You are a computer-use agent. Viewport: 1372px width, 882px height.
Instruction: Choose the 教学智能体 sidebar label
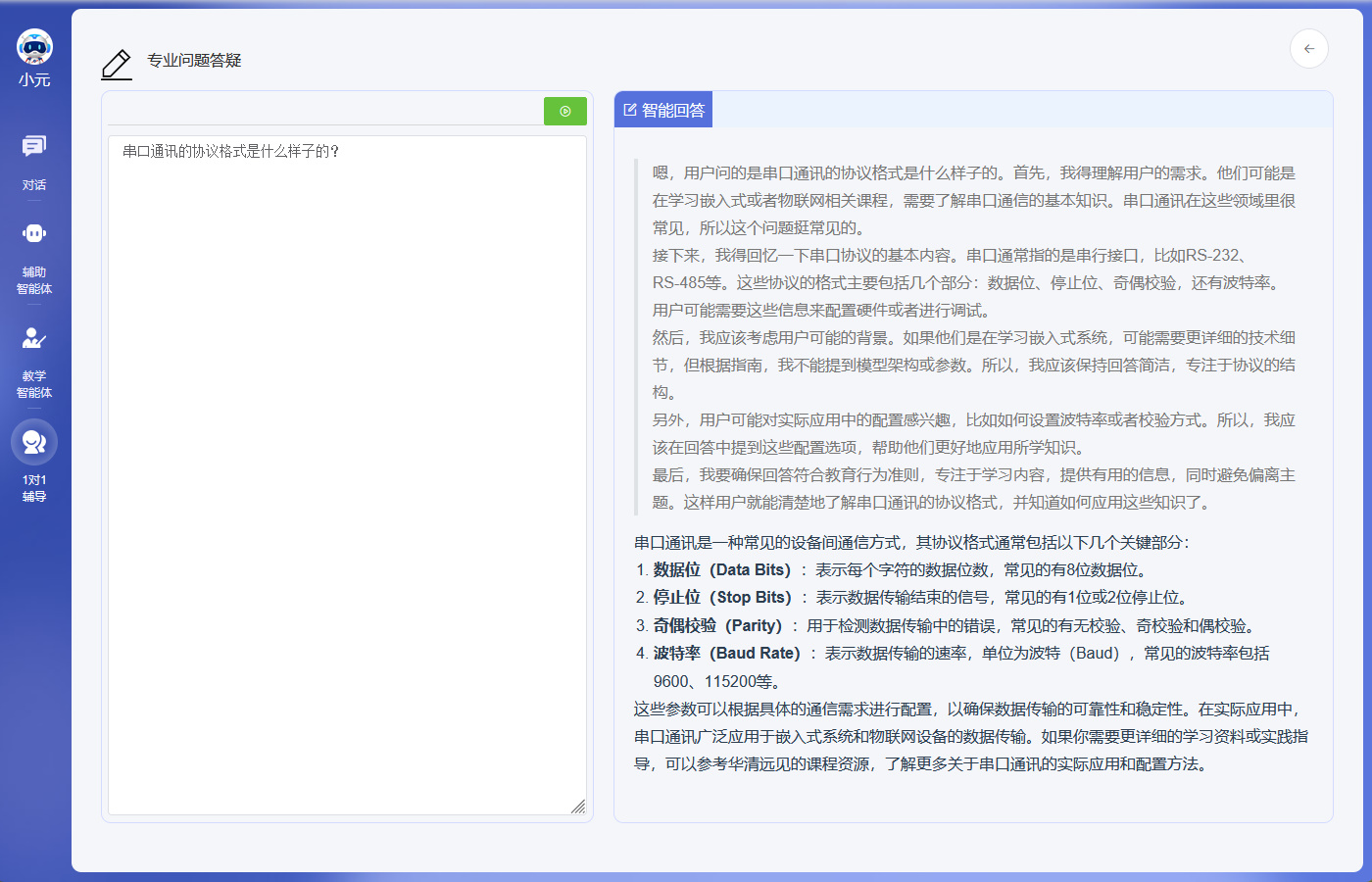click(34, 384)
